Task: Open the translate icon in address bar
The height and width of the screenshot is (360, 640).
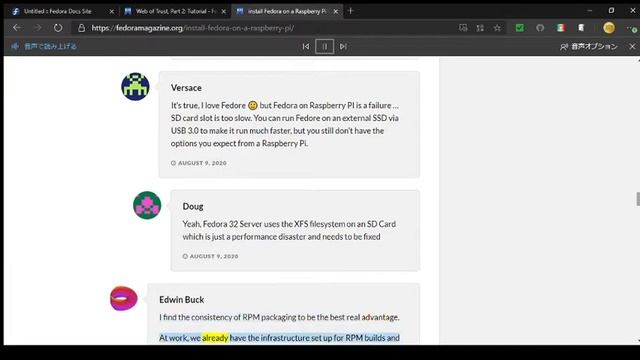Action: tap(480, 28)
